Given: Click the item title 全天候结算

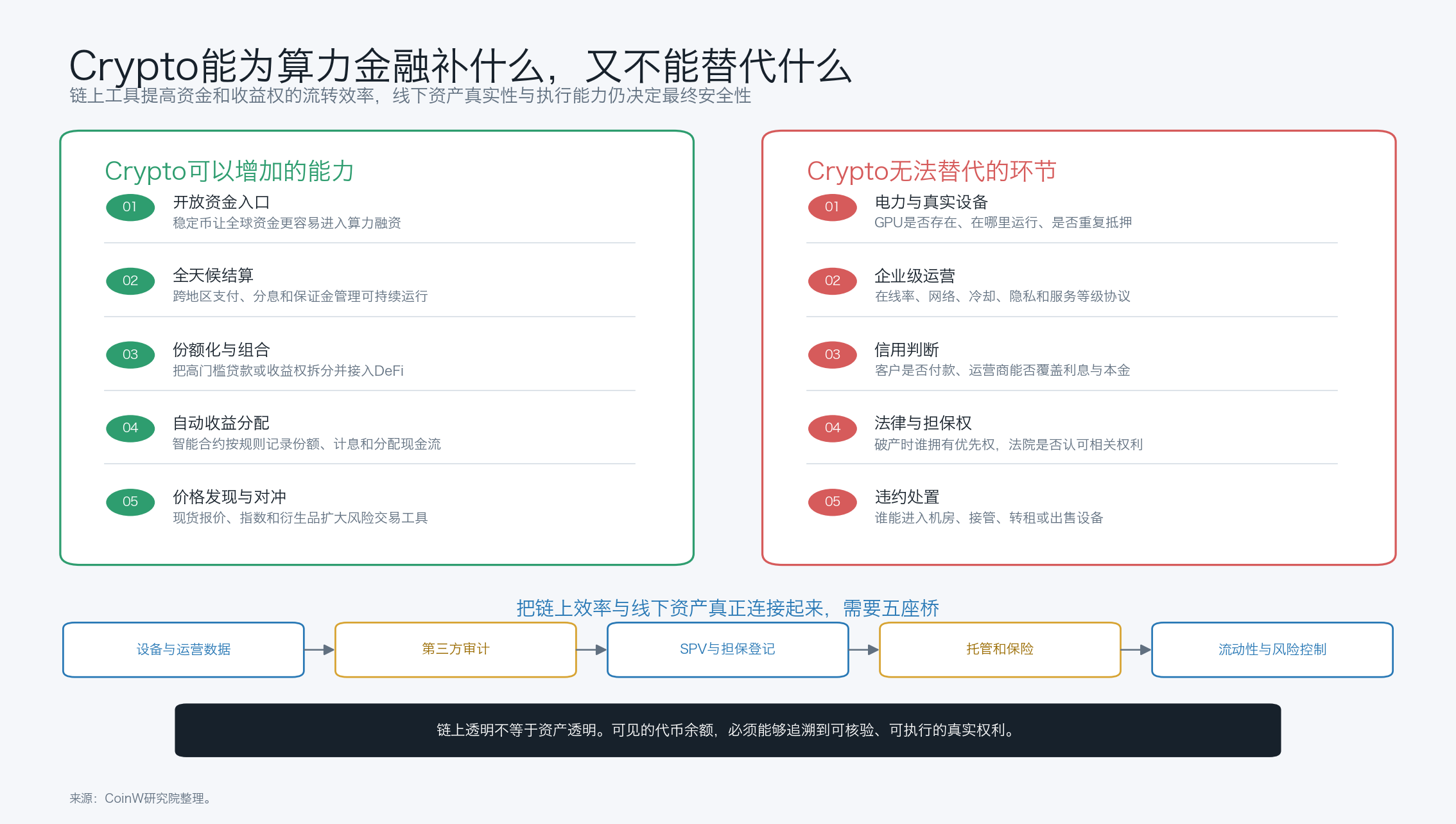Looking at the screenshot, I should point(213,276).
